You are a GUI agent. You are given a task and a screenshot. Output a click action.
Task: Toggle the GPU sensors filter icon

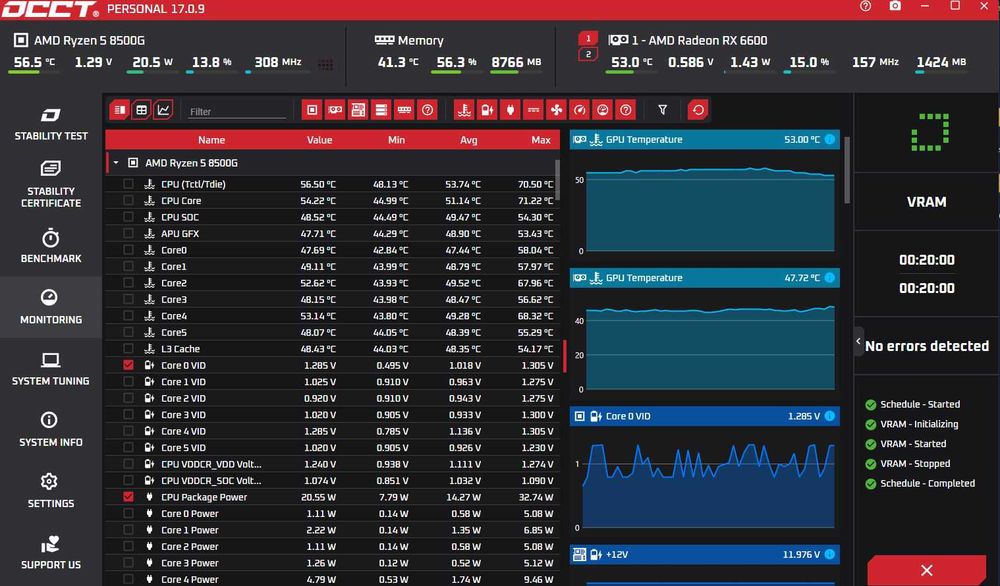point(335,110)
